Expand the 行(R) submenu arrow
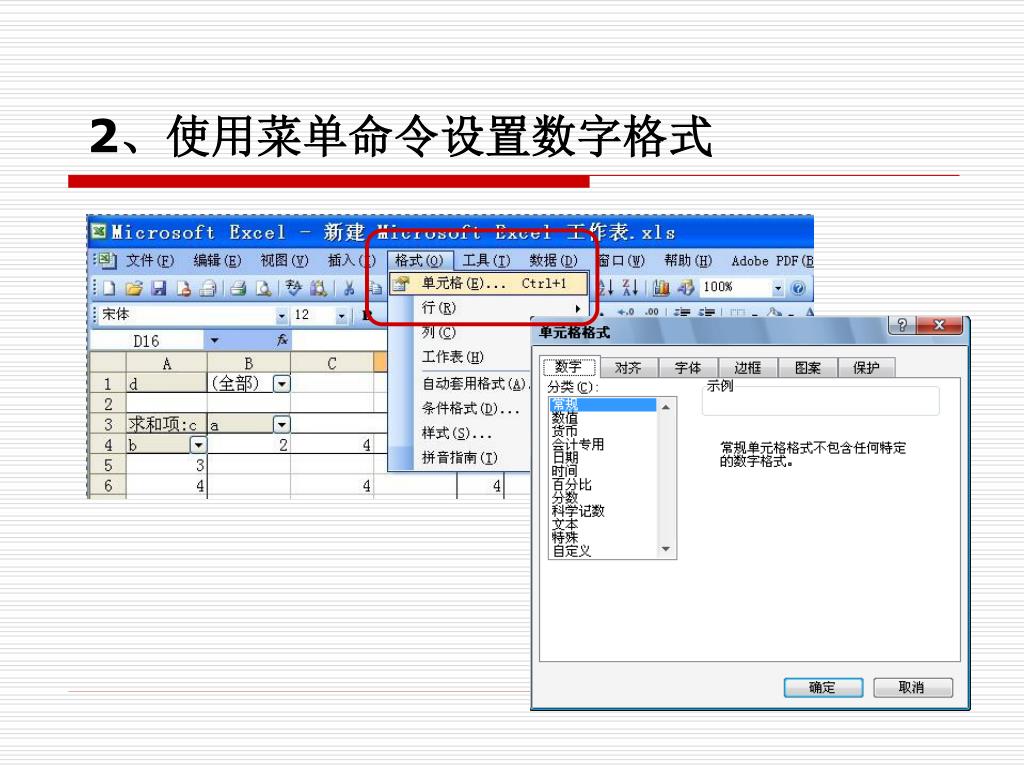 [x=577, y=308]
